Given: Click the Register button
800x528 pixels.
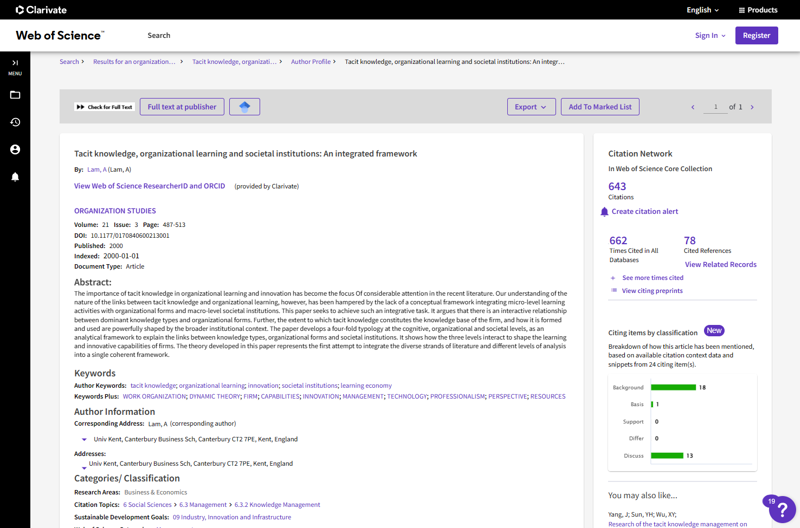Looking at the screenshot, I should pyautogui.click(x=756, y=35).
